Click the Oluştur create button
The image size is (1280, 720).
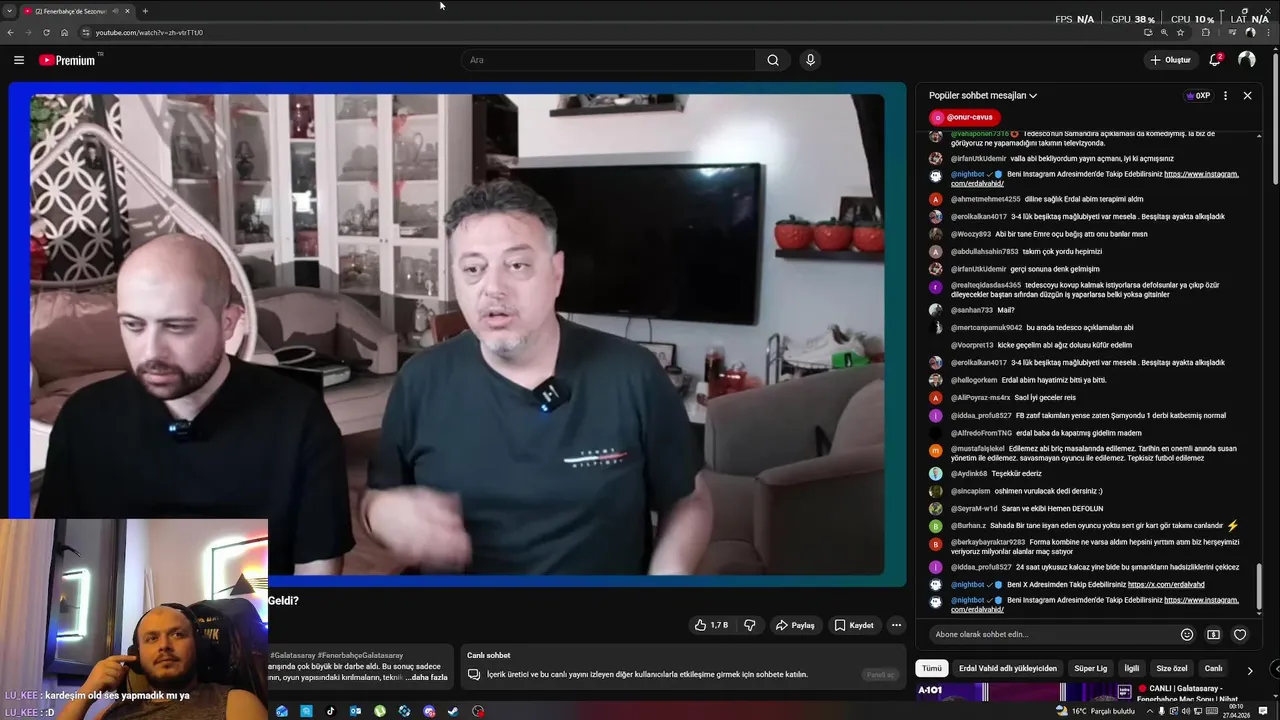(x=1171, y=60)
